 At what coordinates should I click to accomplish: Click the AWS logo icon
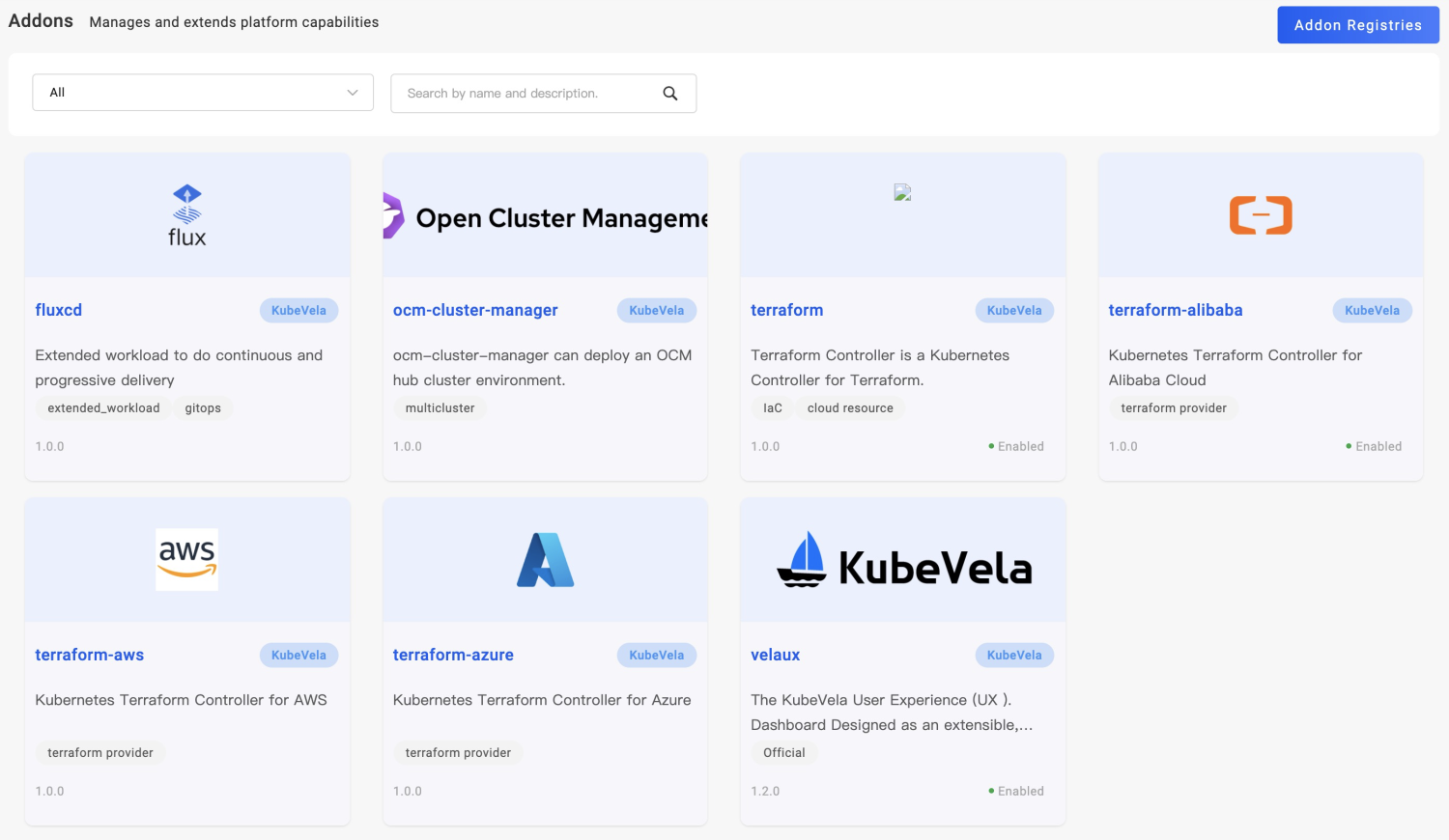coord(186,559)
